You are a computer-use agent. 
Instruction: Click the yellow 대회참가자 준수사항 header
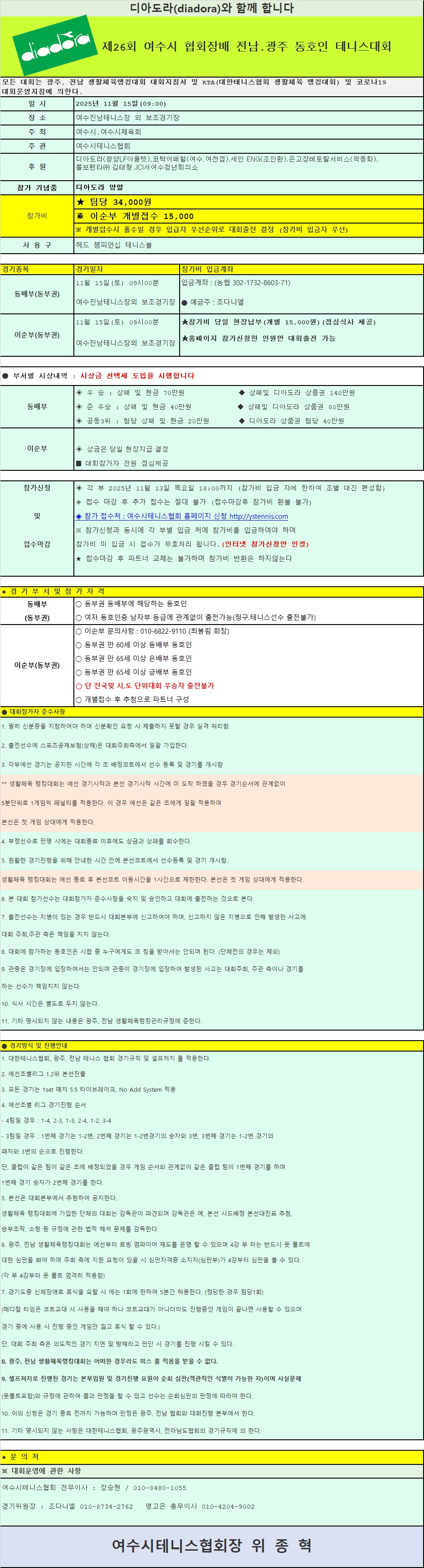36,712
